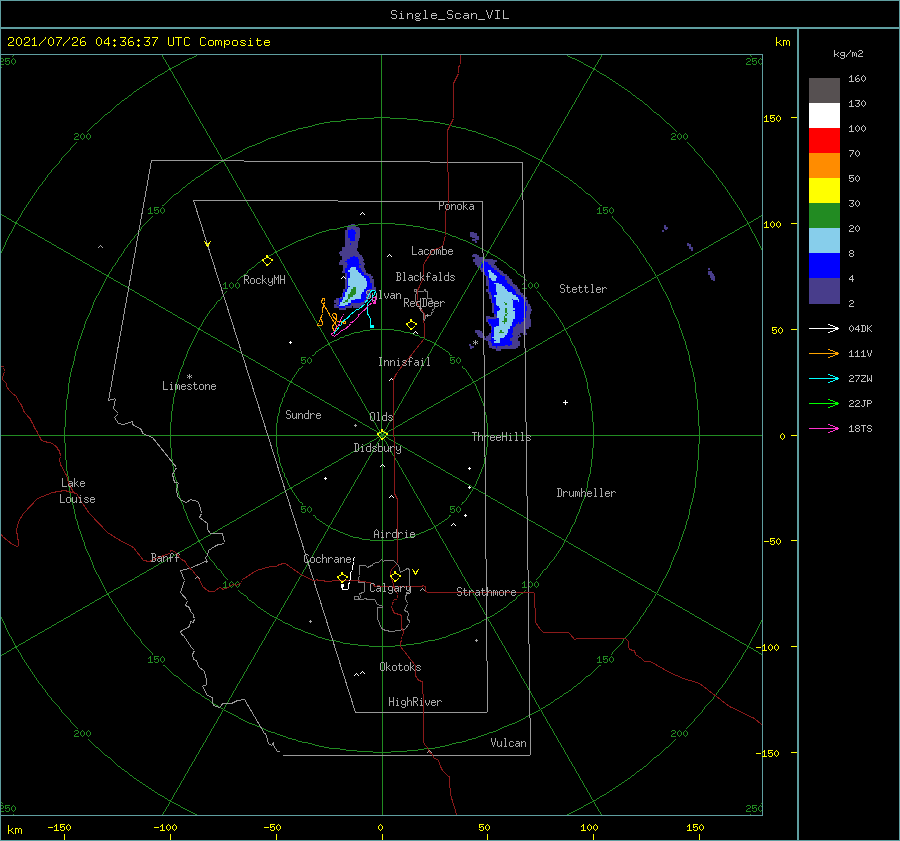
Task: Click the HighRiver city label
Action: [415, 702]
